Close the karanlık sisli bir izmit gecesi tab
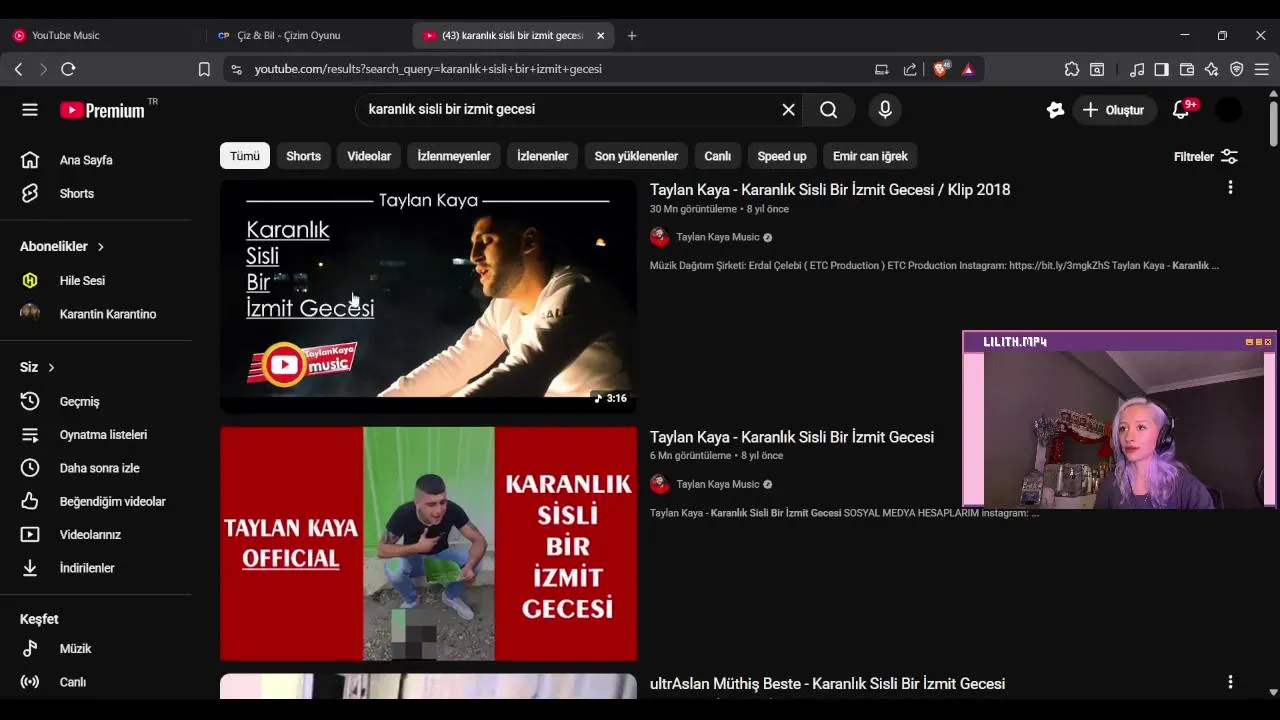The image size is (1280, 720). pyautogui.click(x=600, y=35)
